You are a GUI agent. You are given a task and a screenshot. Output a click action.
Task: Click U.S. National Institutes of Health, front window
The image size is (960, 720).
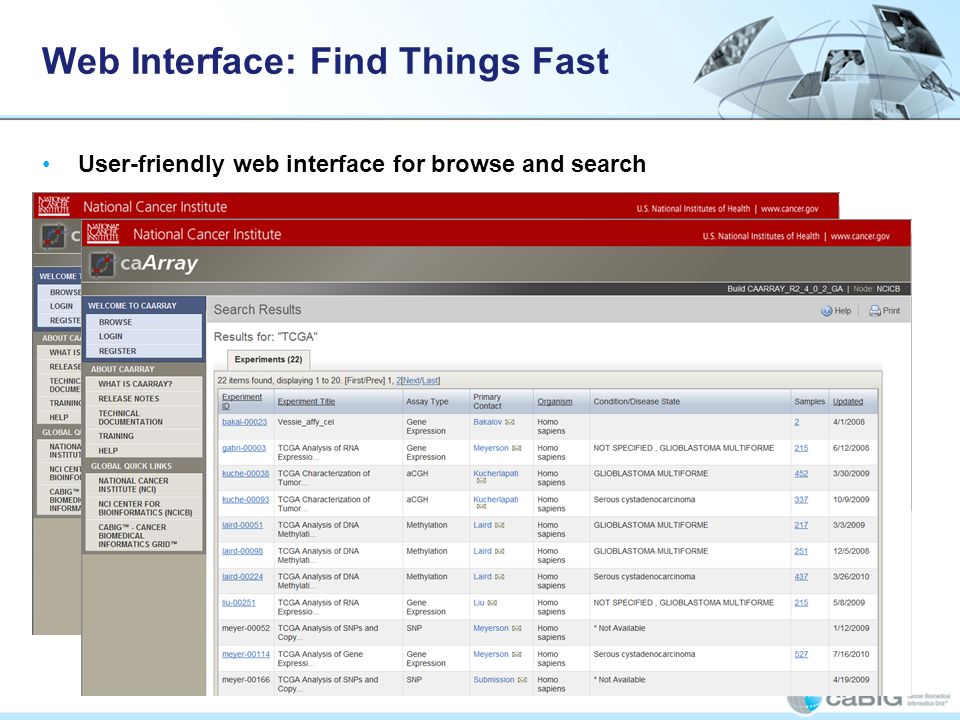pos(761,236)
